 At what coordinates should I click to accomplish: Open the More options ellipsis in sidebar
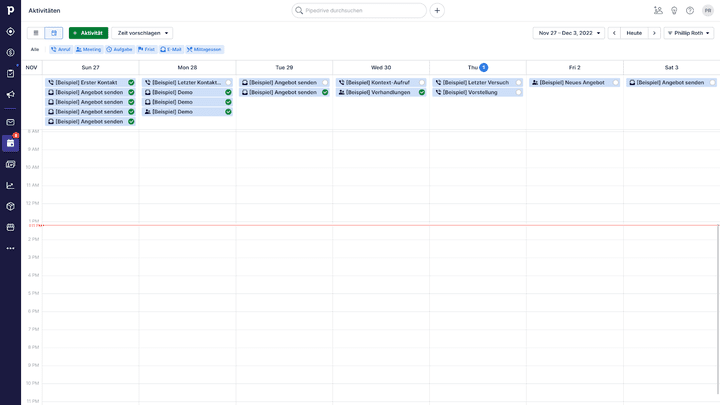pyautogui.click(x=10, y=248)
